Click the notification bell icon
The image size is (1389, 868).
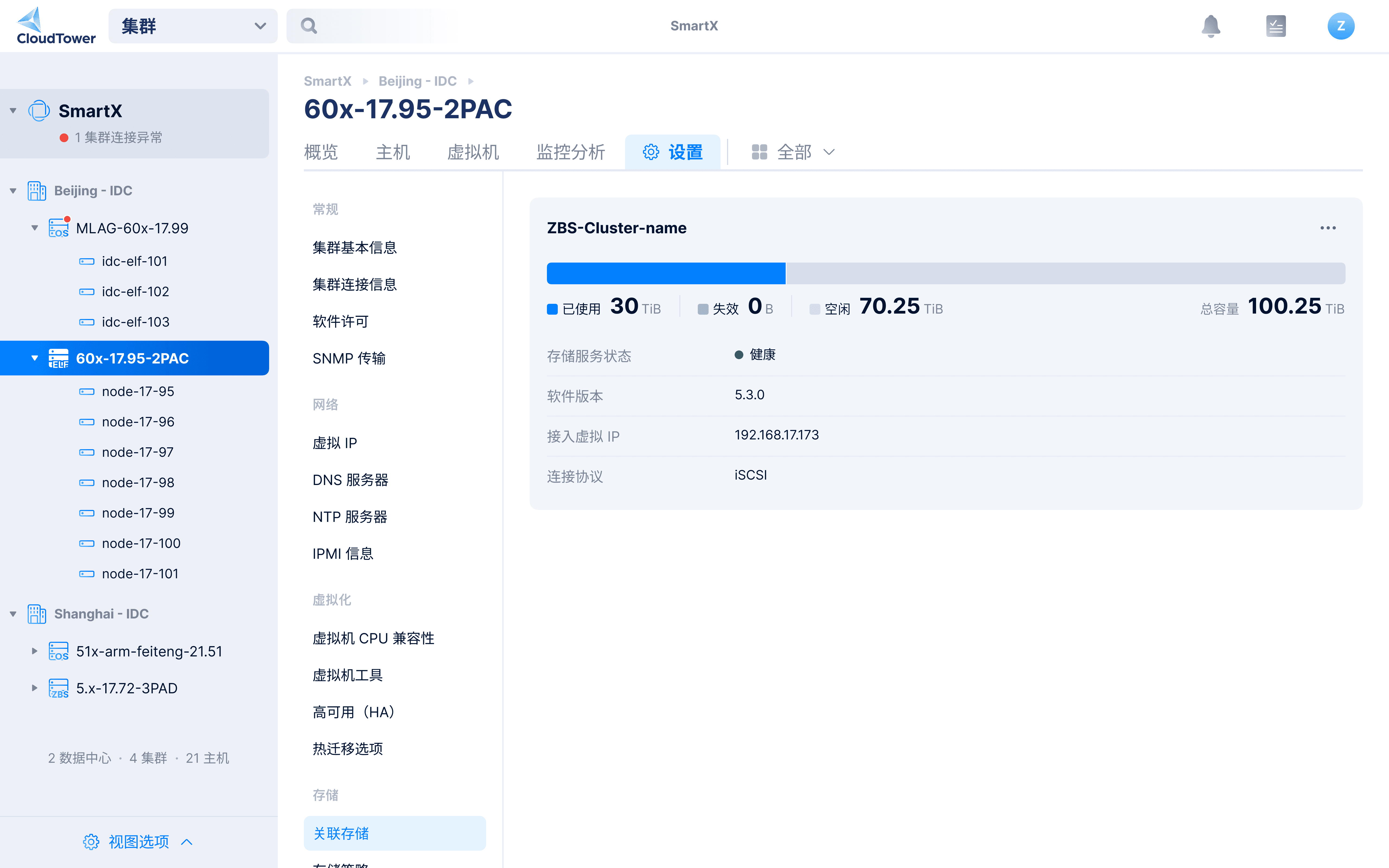[x=1210, y=26]
